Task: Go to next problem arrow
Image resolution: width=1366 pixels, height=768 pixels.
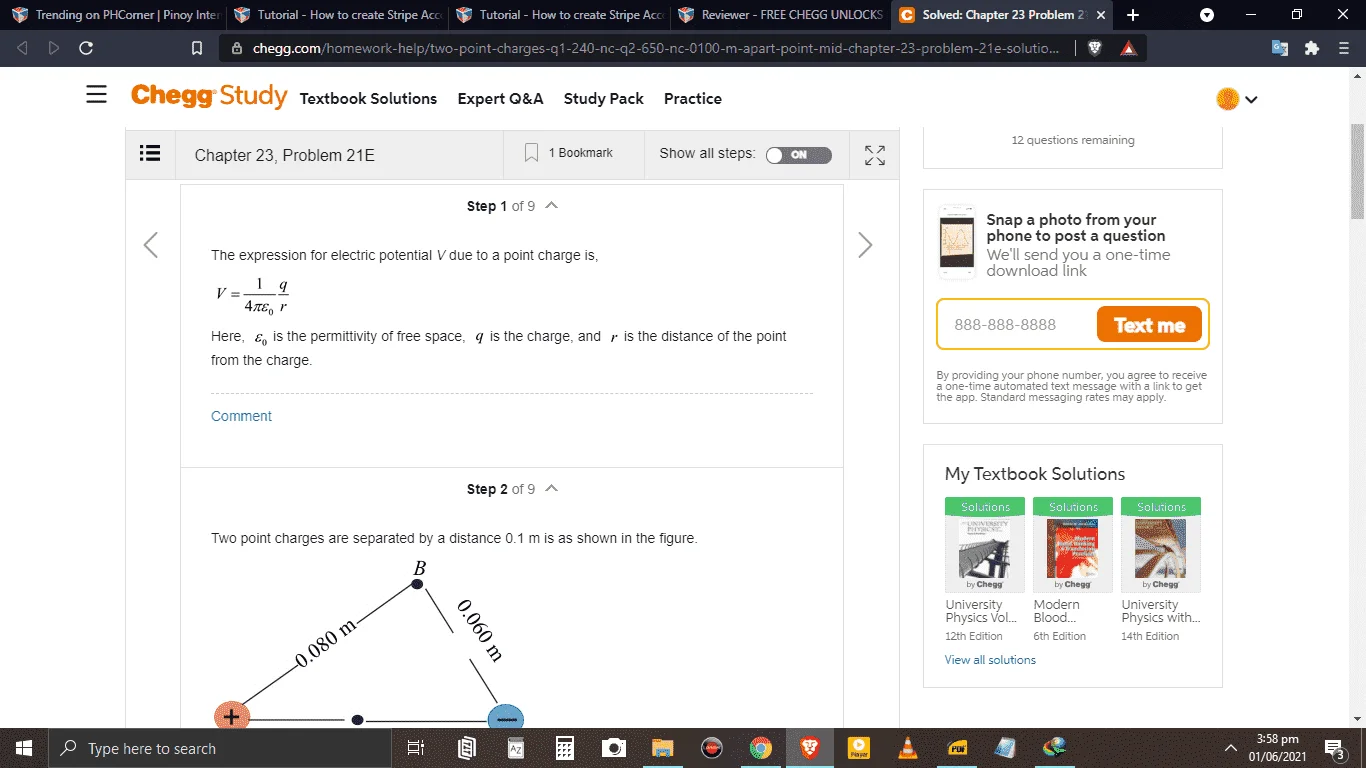Action: [865, 245]
